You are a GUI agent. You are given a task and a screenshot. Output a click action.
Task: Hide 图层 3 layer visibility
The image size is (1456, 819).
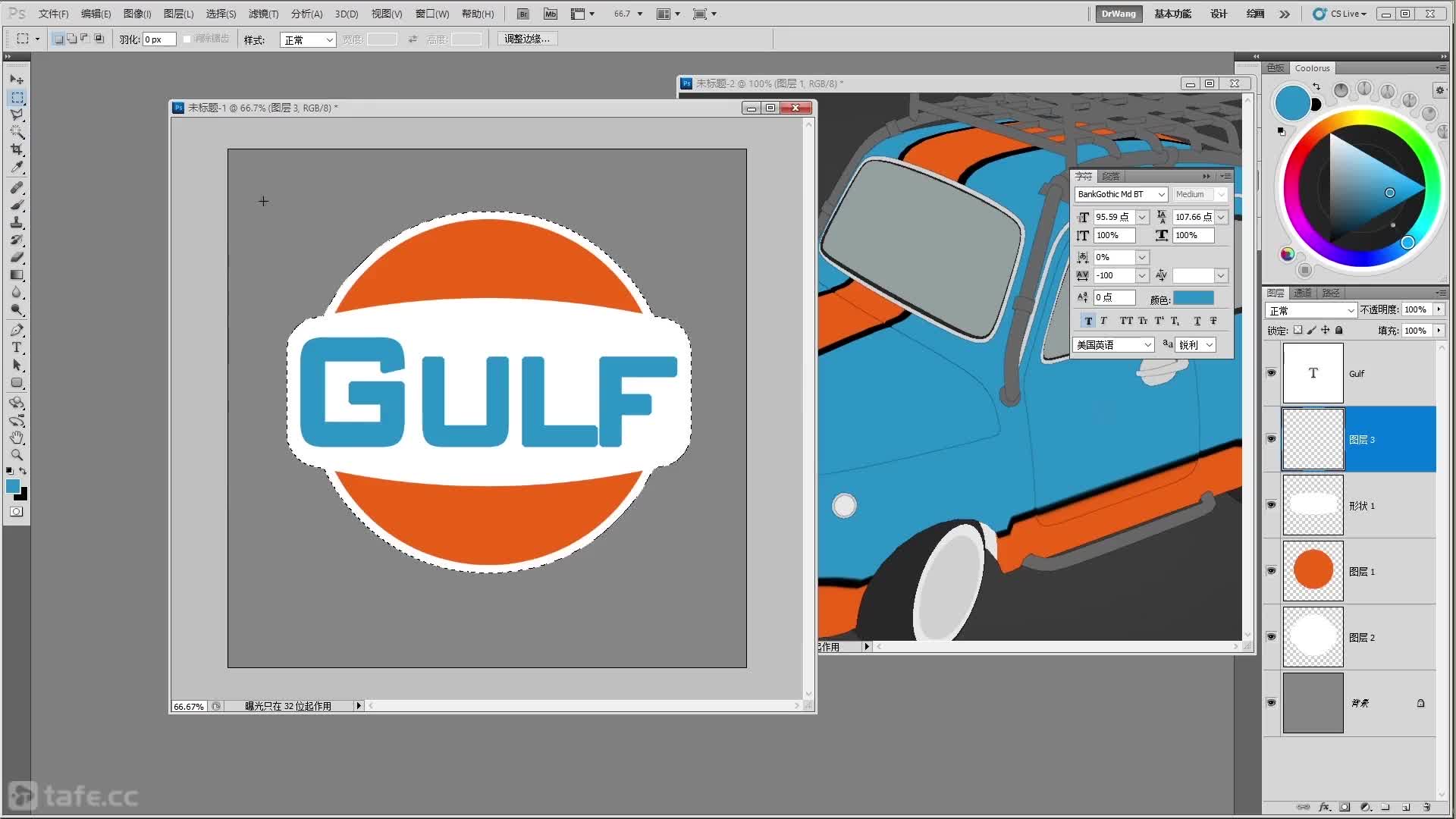tap(1272, 438)
